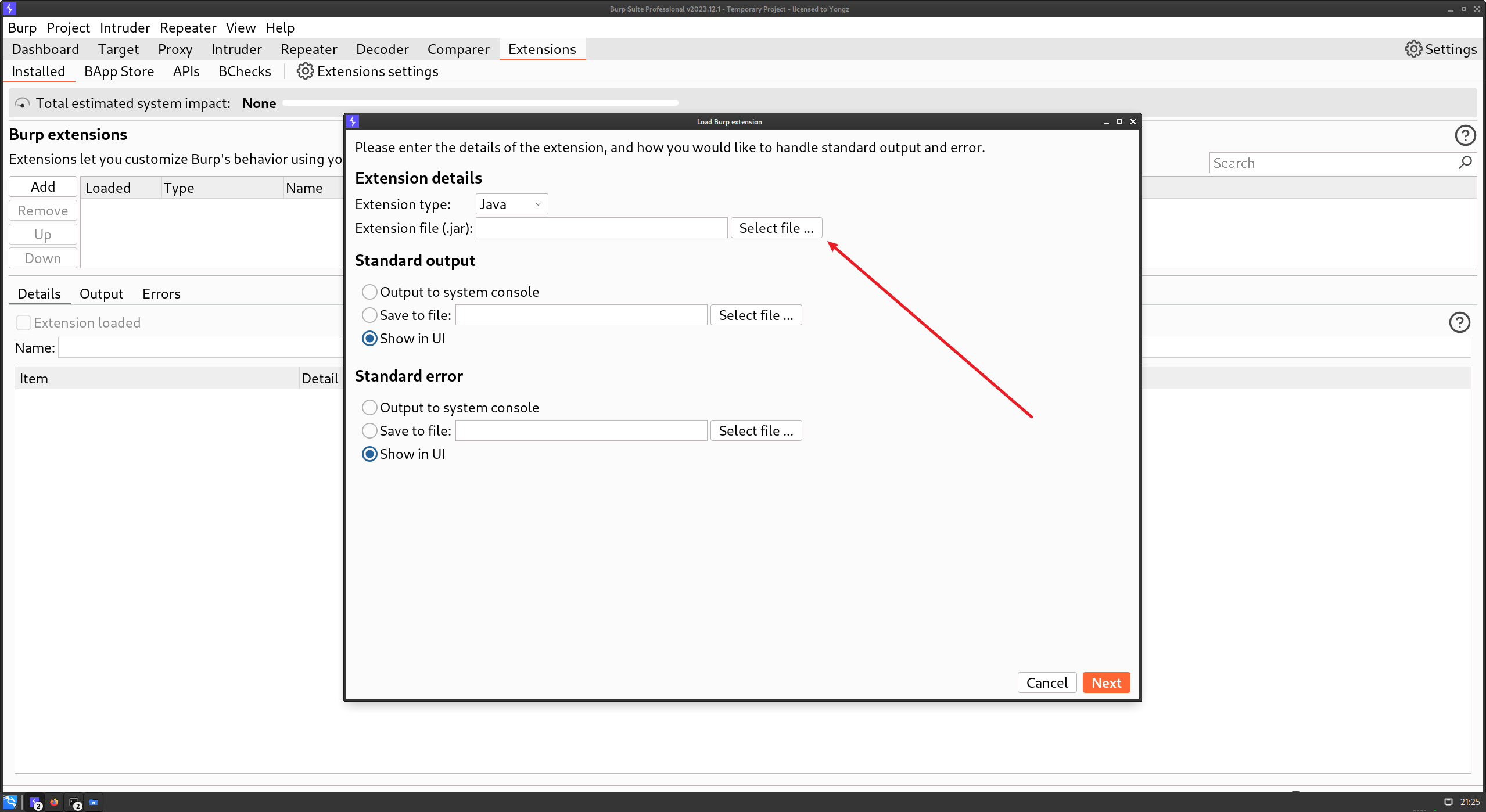Click the Extensions tab icon
The height and width of the screenshot is (812, 1486).
point(541,48)
